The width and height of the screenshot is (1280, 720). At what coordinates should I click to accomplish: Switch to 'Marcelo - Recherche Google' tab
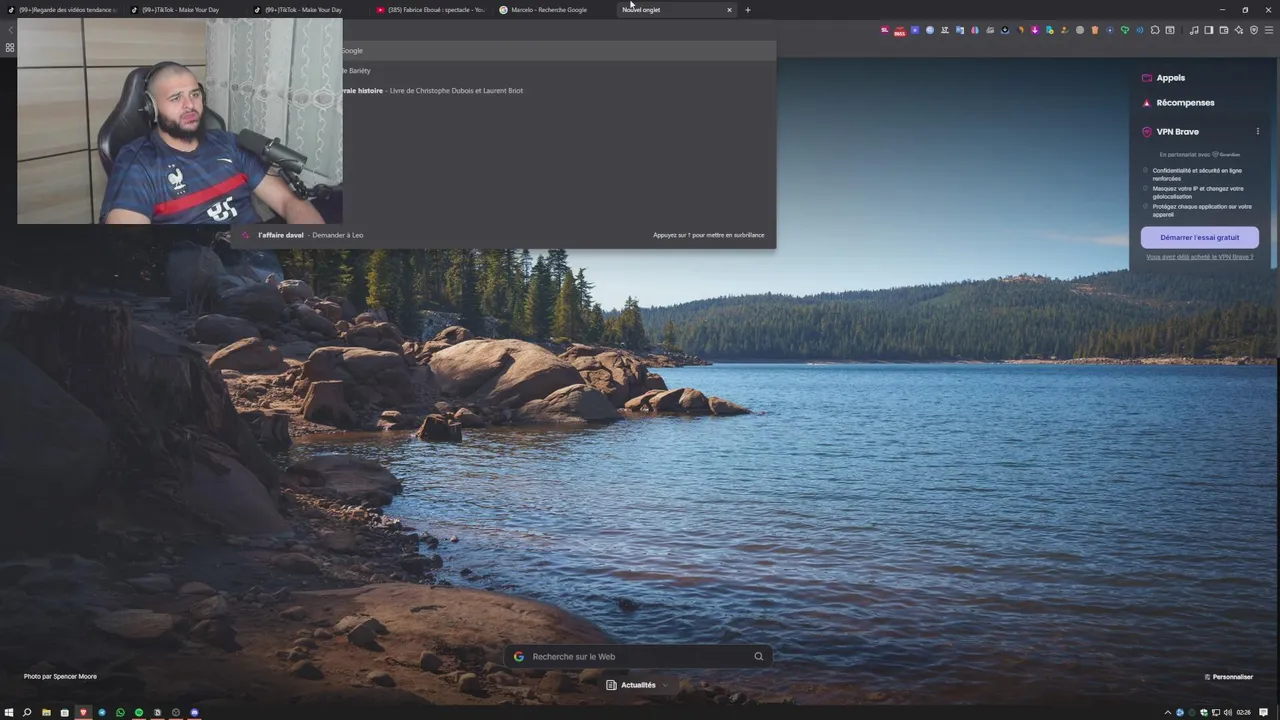[x=554, y=10]
